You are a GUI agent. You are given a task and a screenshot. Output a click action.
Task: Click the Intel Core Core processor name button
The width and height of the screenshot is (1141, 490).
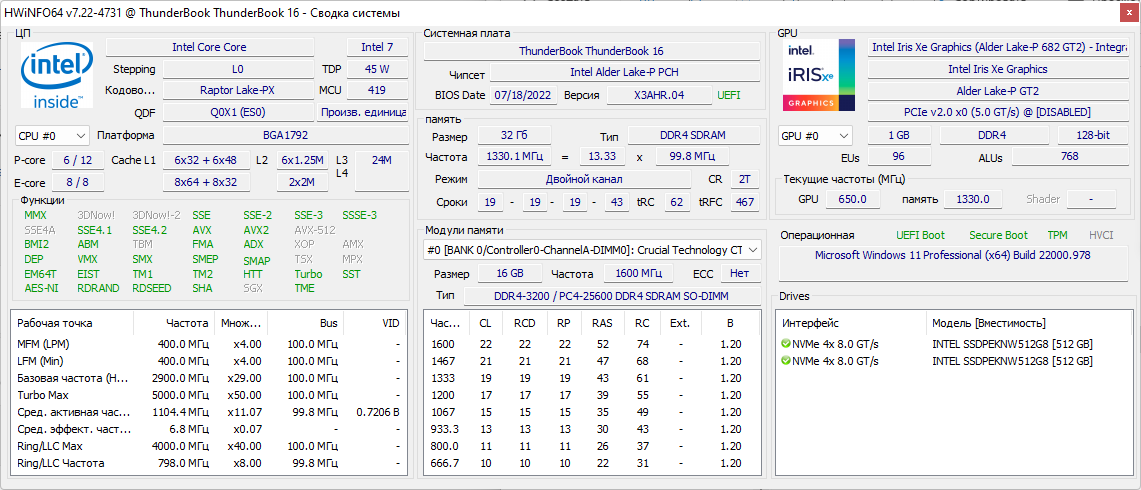coord(208,47)
